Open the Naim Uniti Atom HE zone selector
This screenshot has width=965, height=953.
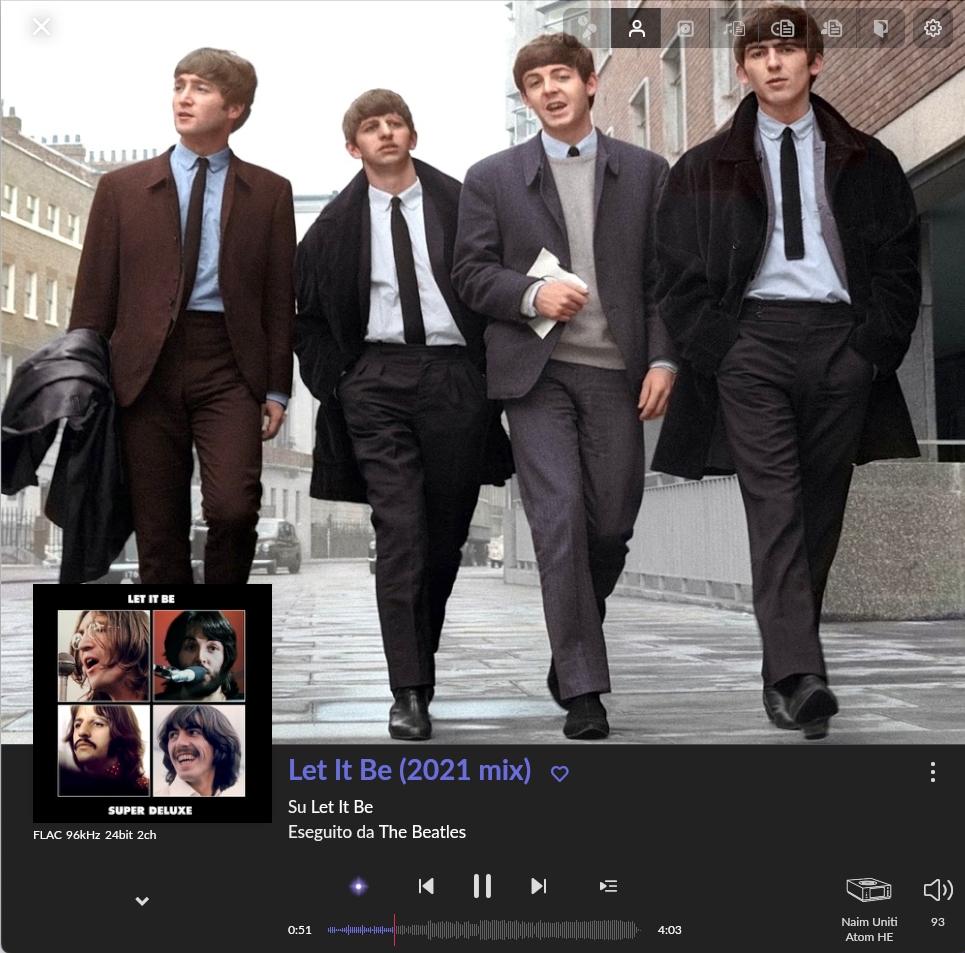click(869, 905)
